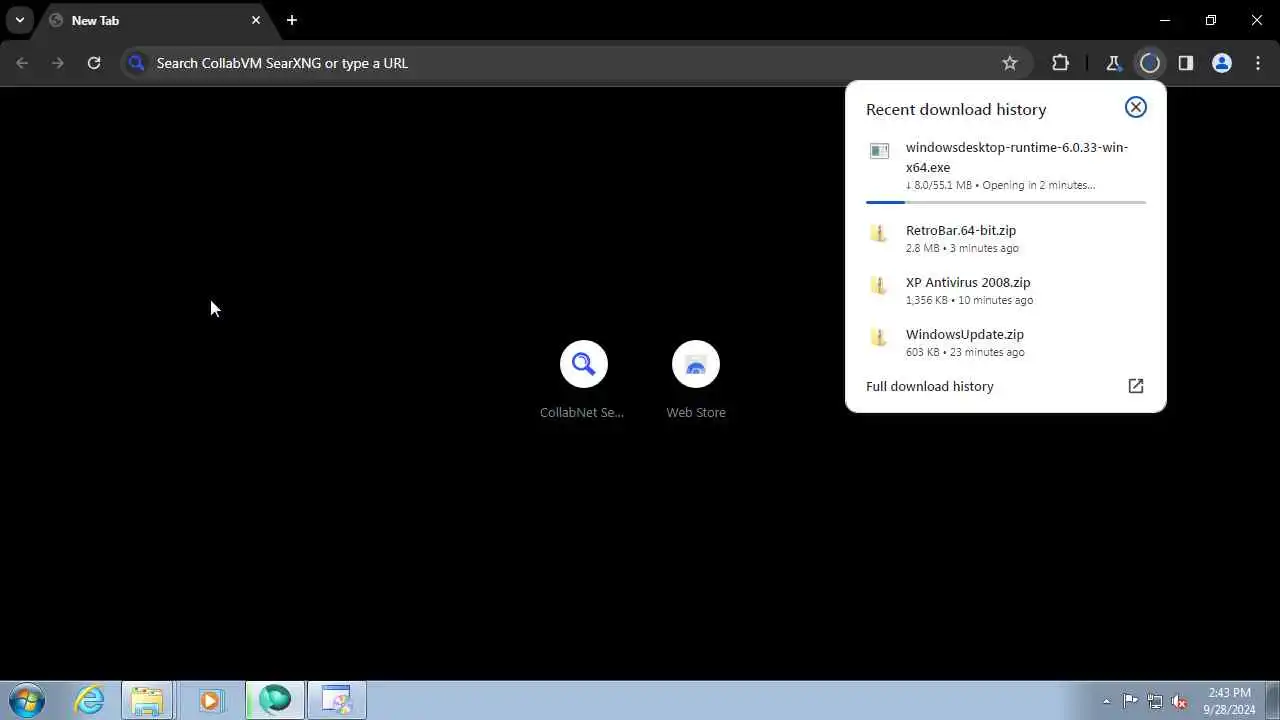This screenshot has height=720, width=1280.
Task: Open the CollabNet Search shortcut
Action: coord(583,380)
